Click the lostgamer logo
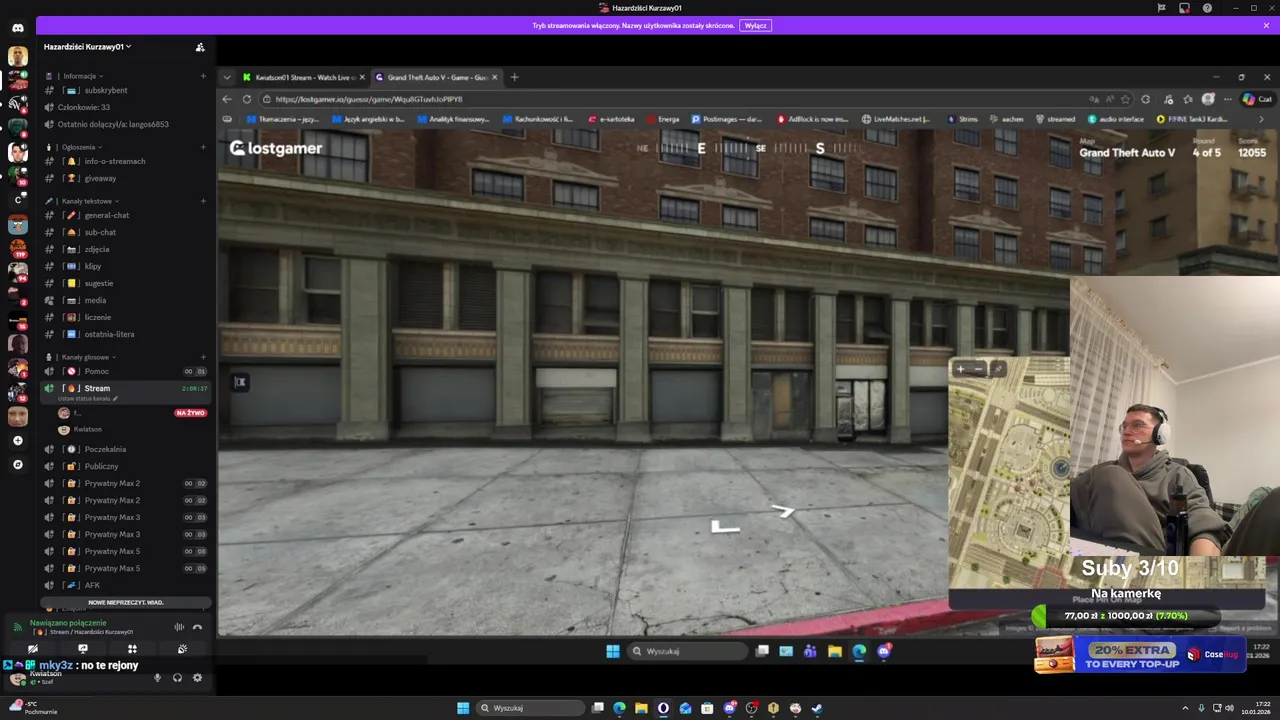Image resolution: width=1280 pixels, height=720 pixels. point(276,148)
